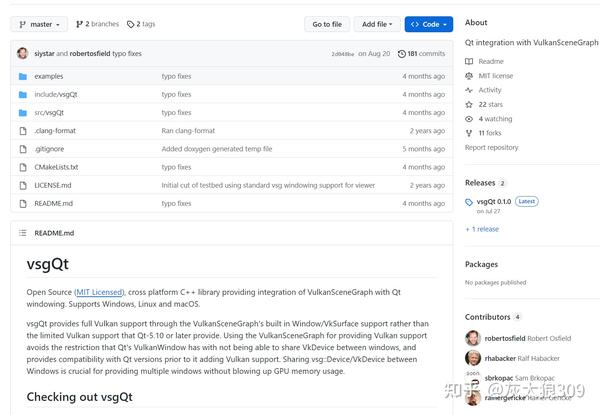600x415 pixels.
Task: Open the green Code dropdown
Action: (428, 24)
